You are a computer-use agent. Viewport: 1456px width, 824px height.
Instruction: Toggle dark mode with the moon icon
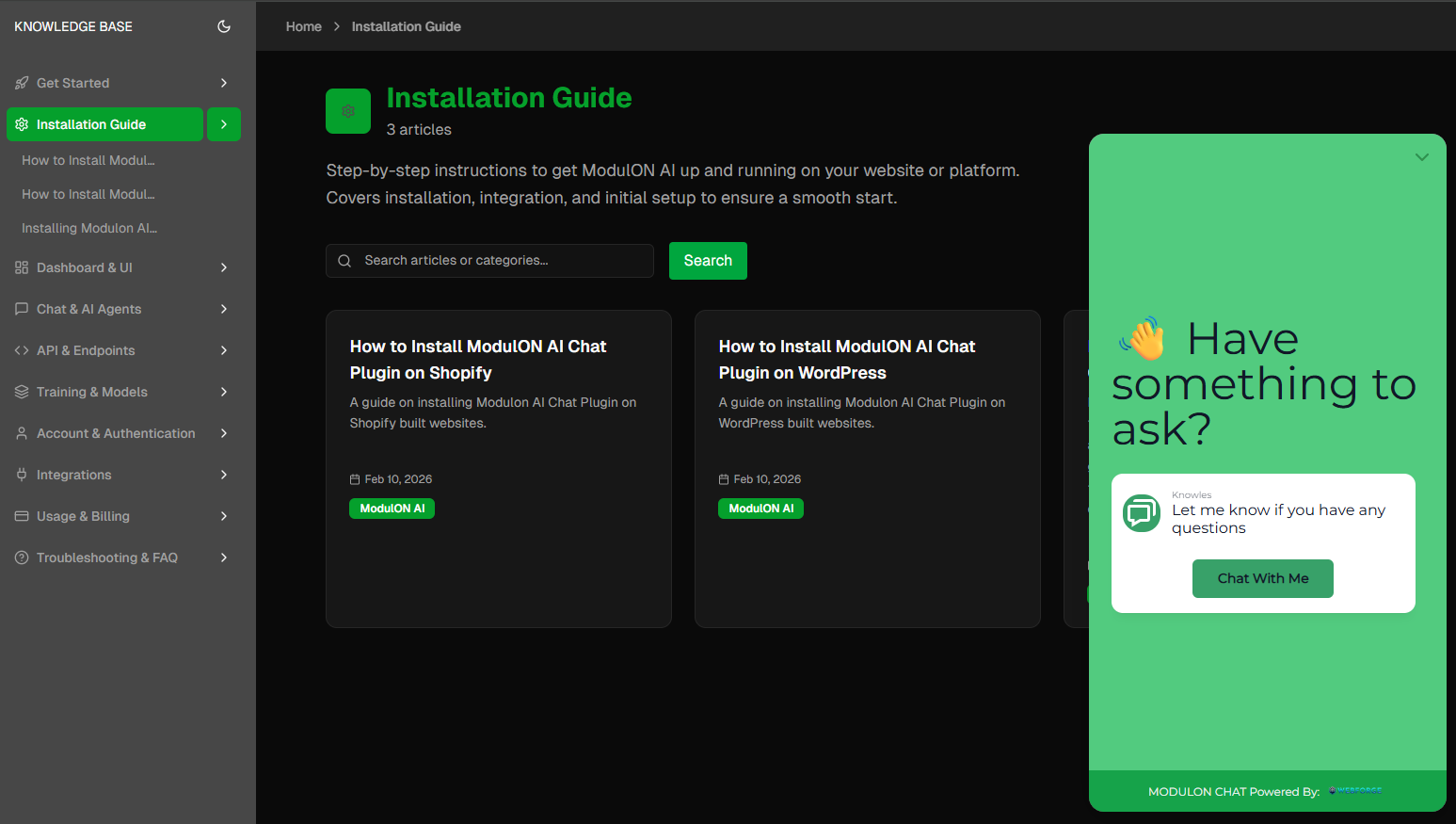tap(224, 26)
